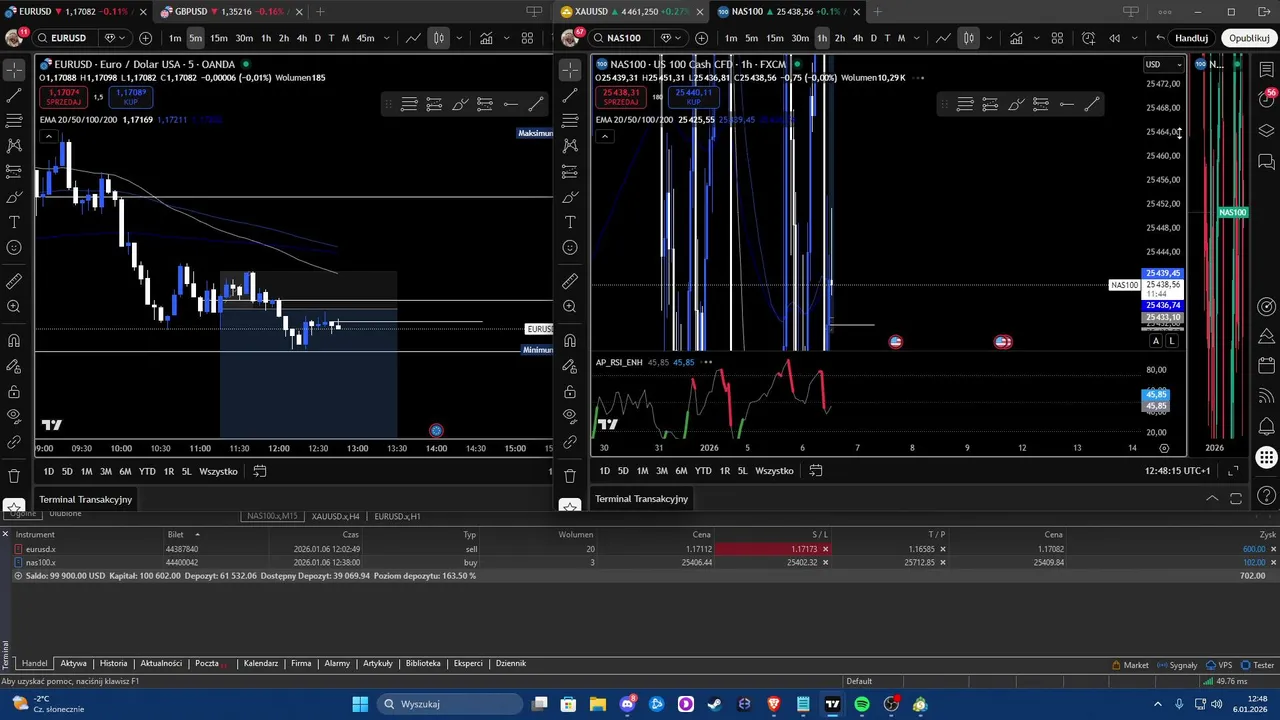Click the KUP 1,17089 button on the EURUSD chart
This screenshot has width=1280, height=720.
(131, 97)
